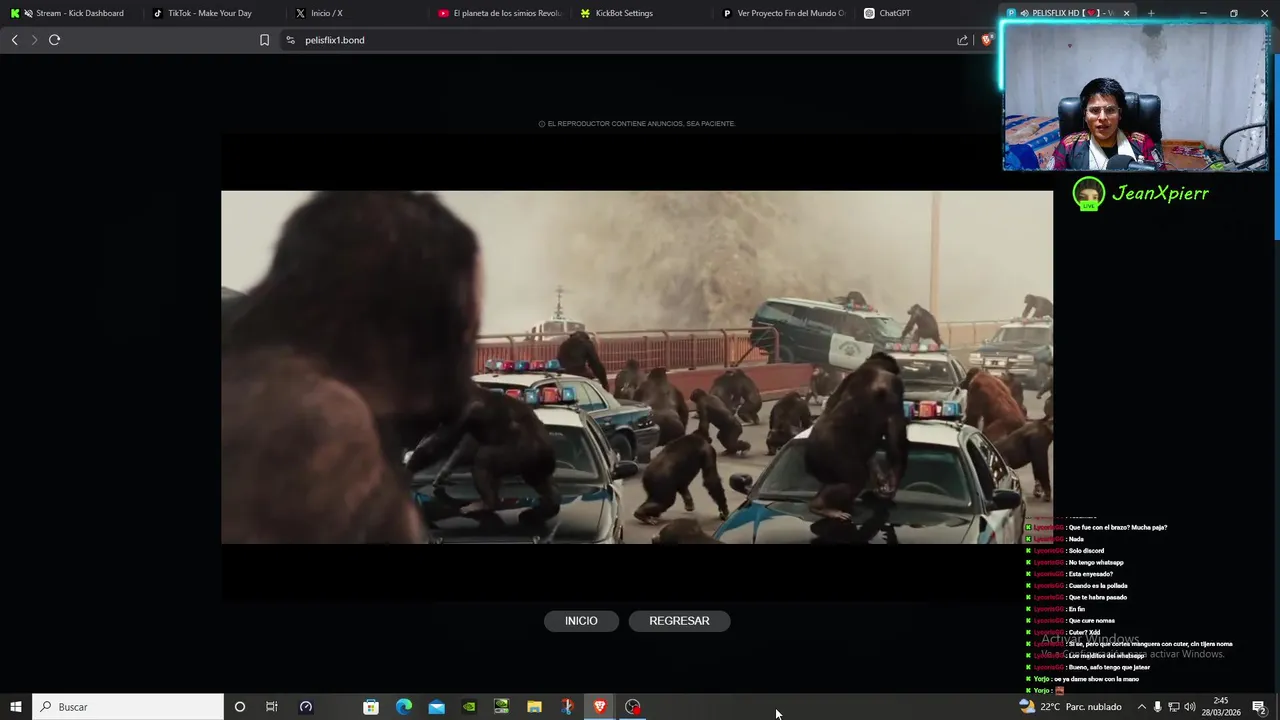Open Microsoft Store from taskbar
Image resolution: width=1280 pixels, height=720 pixels.
(x=371, y=707)
